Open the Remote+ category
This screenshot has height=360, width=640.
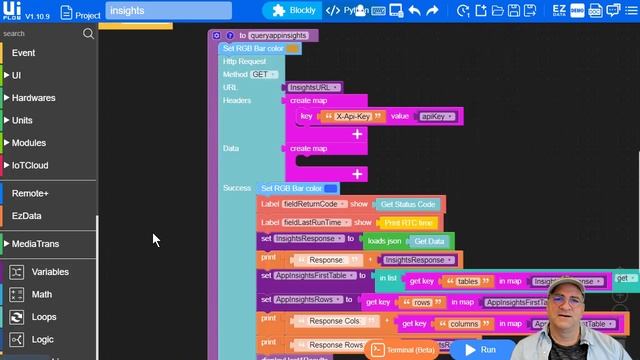point(30,193)
